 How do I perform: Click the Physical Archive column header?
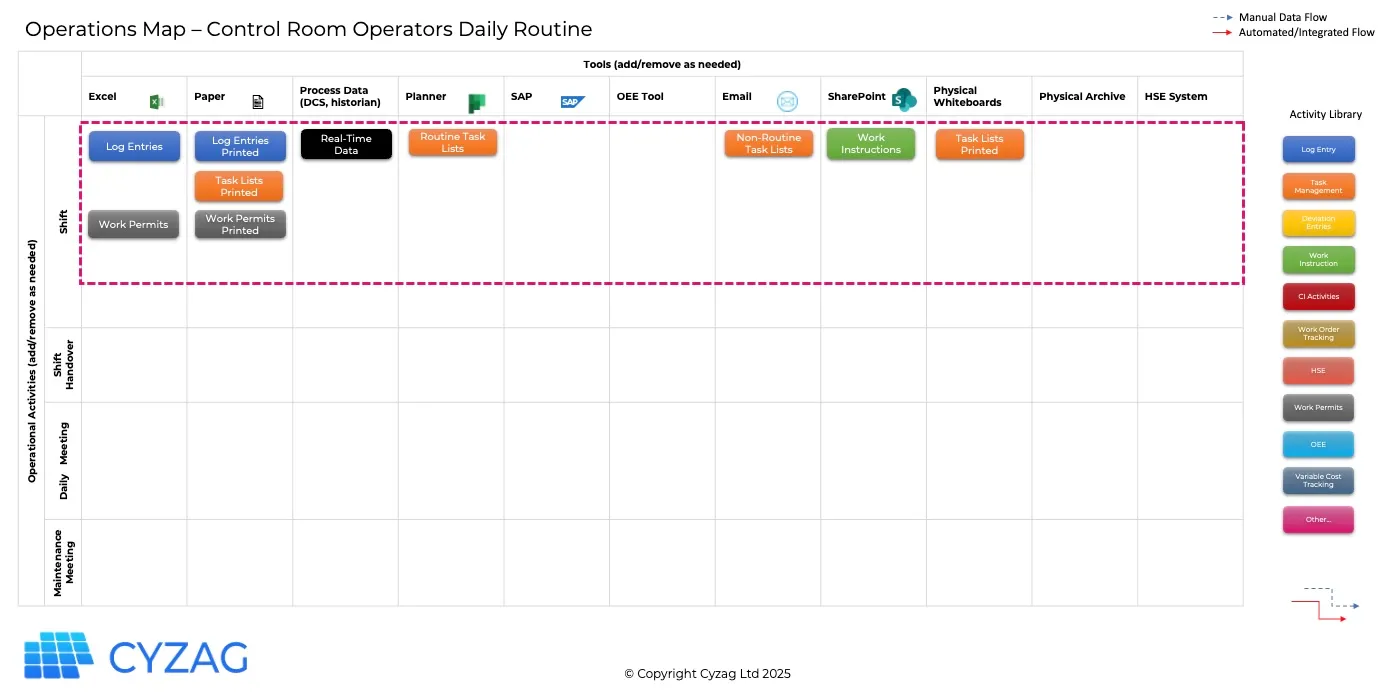click(1082, 97)
